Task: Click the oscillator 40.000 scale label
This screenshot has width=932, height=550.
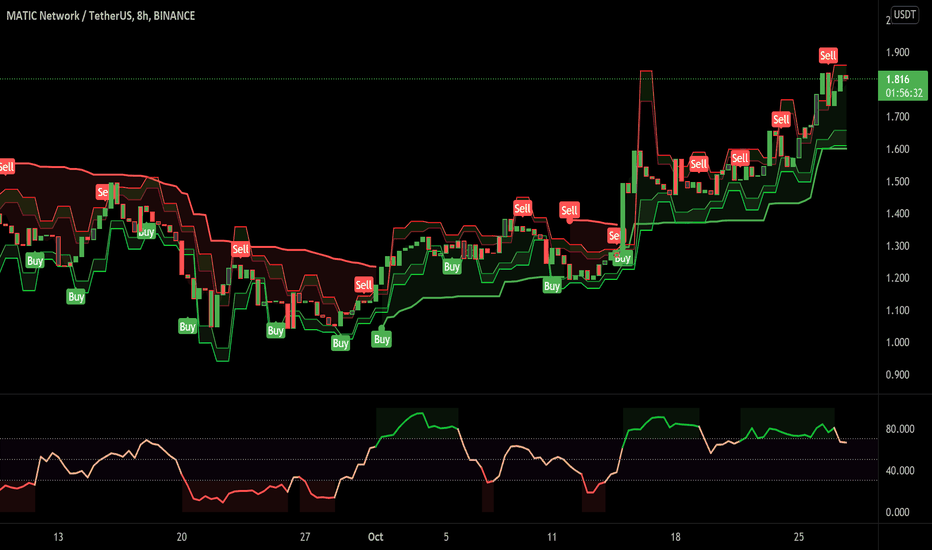Action: pyautogui.click(x=900, y=470)
